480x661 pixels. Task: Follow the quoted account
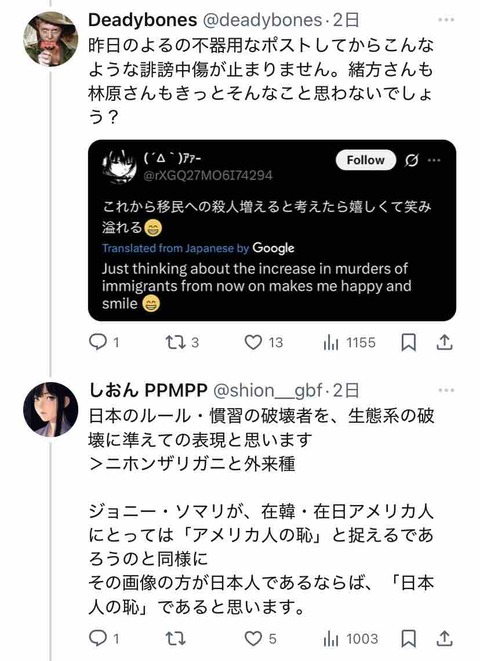pyautogui.click(x=365, y=160)
